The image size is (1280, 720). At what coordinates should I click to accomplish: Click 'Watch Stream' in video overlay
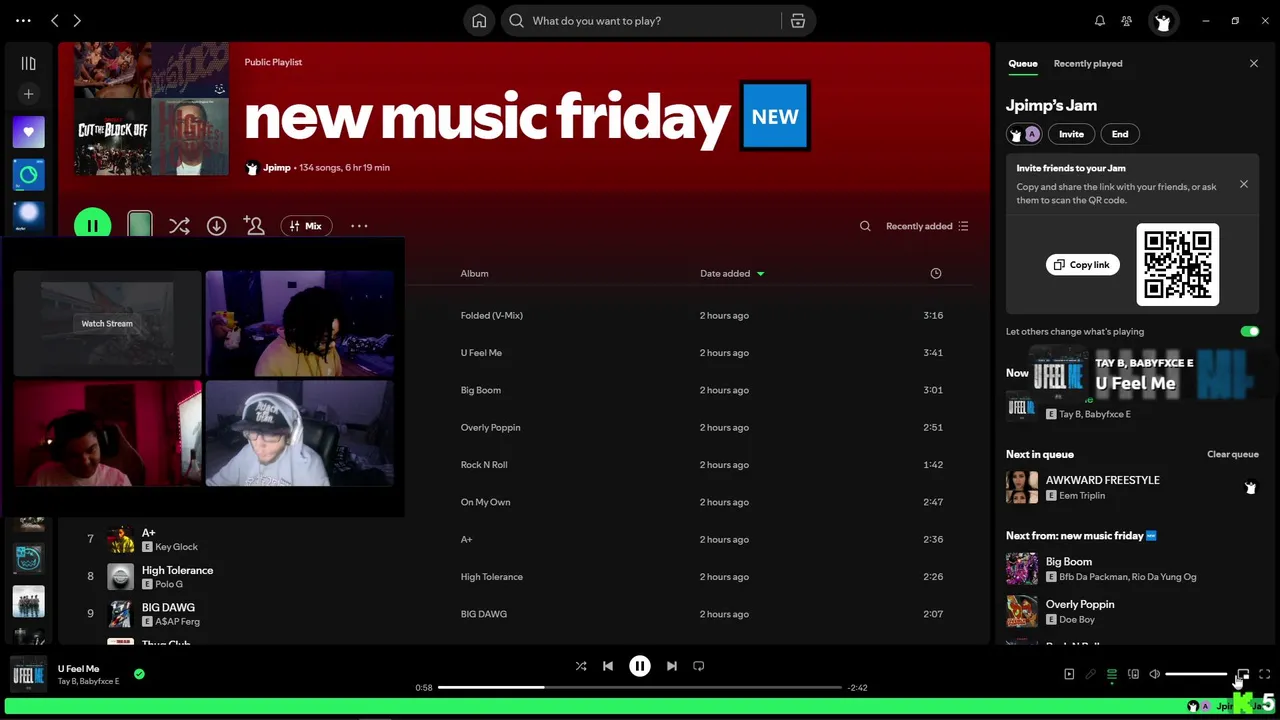point(107,324)
